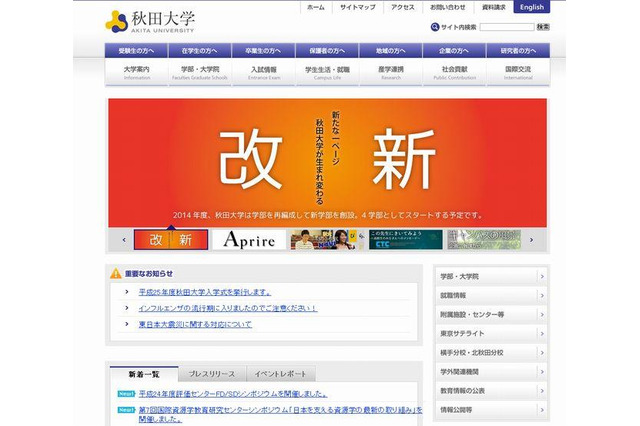Screen dimensions: 640x426
Task: Click bullet arrow beside 東日本大震災 notice
Action: point(127,324)
